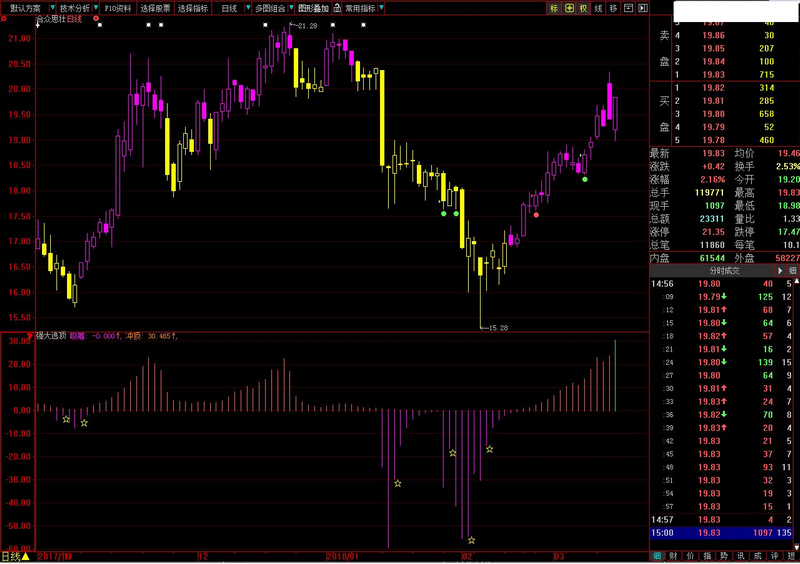Click the small red square at chart top-left corner
Screen dimensions: 800x564
click(x=4, y=18)
